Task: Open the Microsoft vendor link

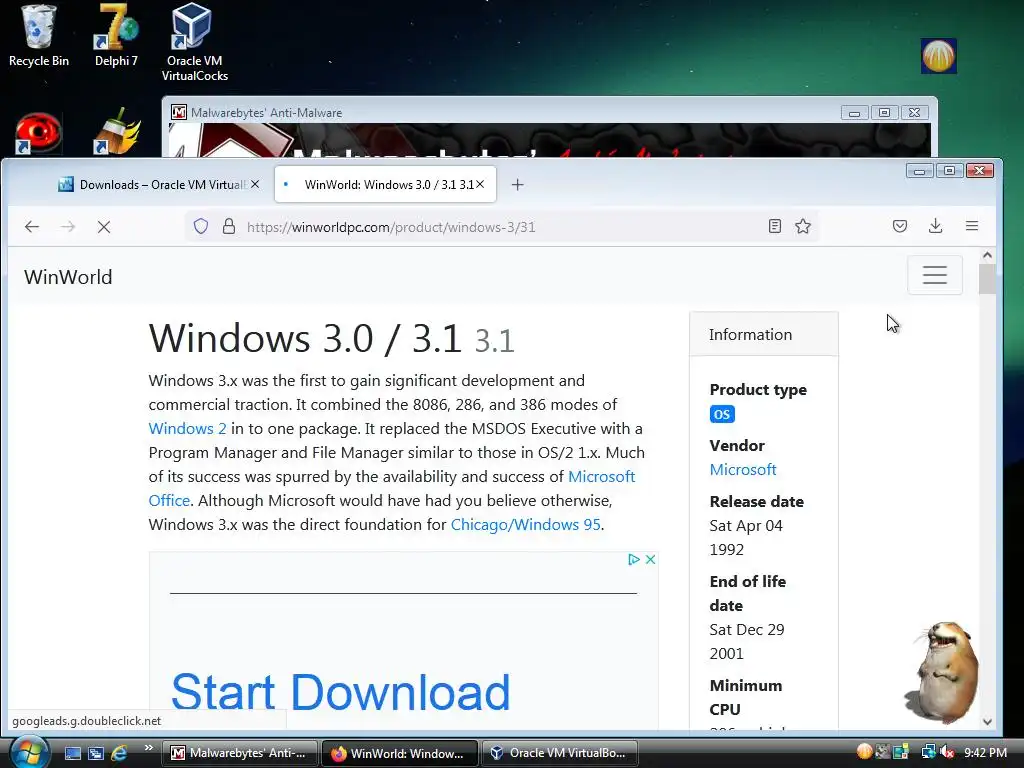Action: tap(743, 470)
